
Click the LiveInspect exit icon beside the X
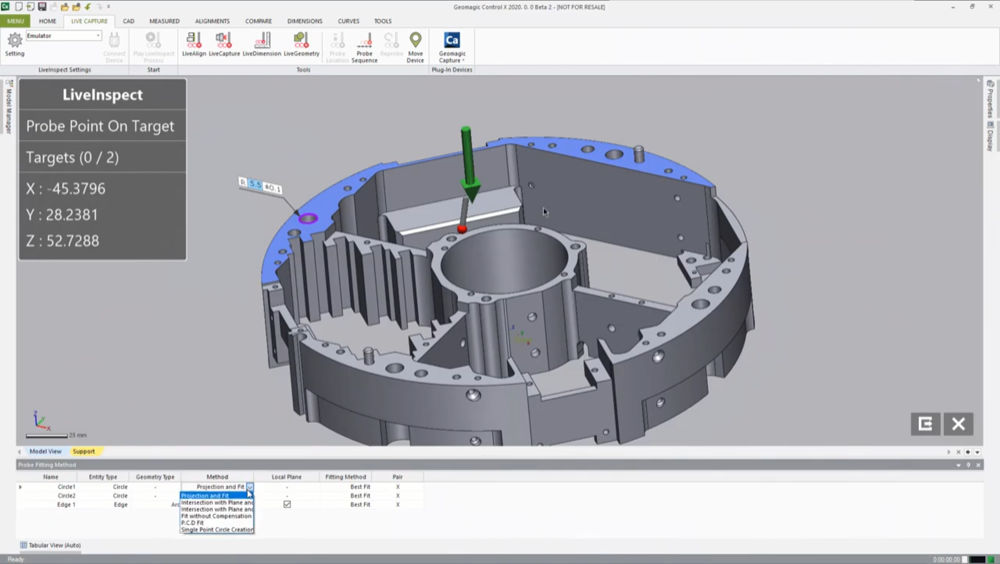pos(925,423)
